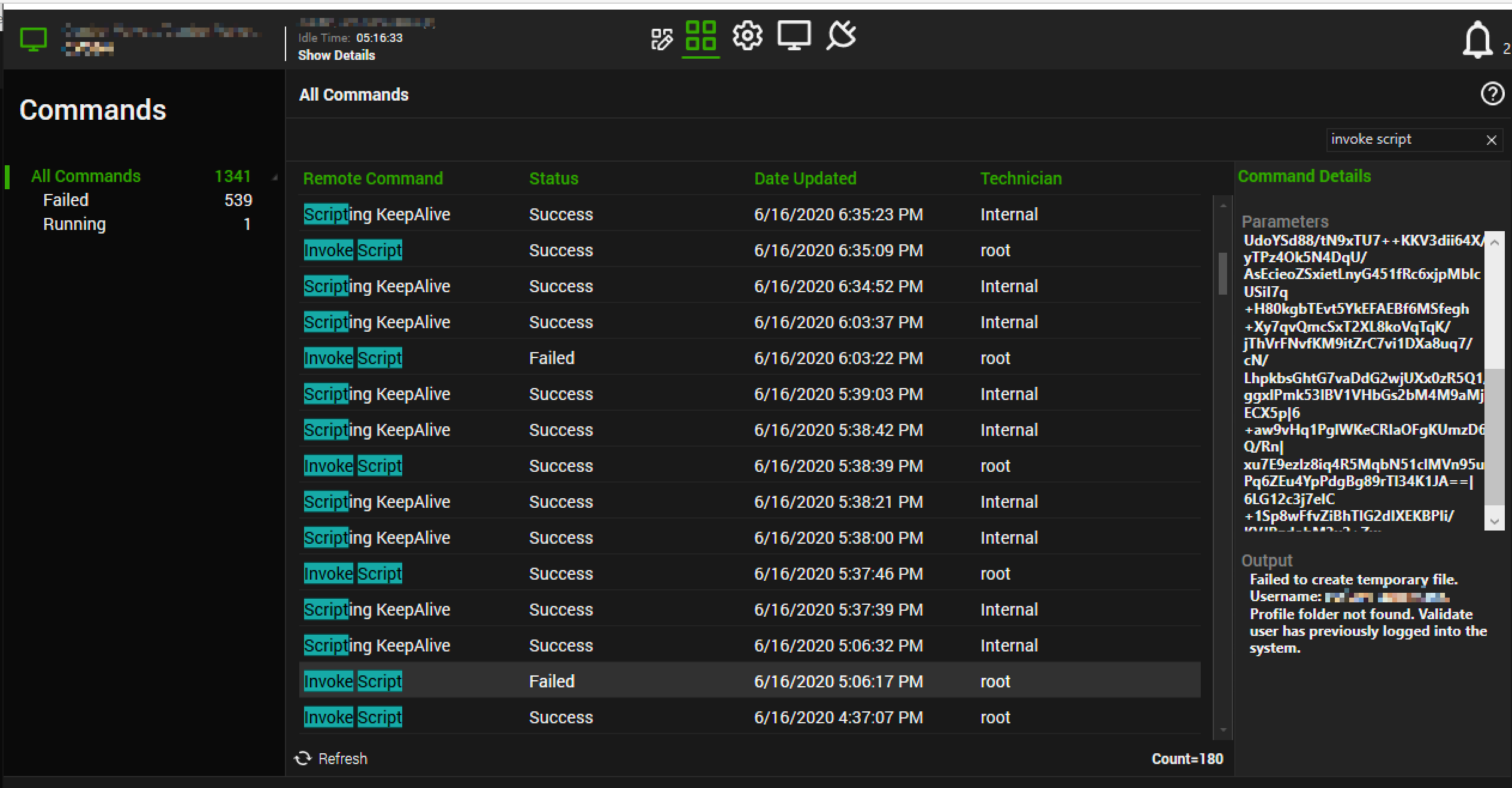Open help using the question mark icon

coord(1493,93)
